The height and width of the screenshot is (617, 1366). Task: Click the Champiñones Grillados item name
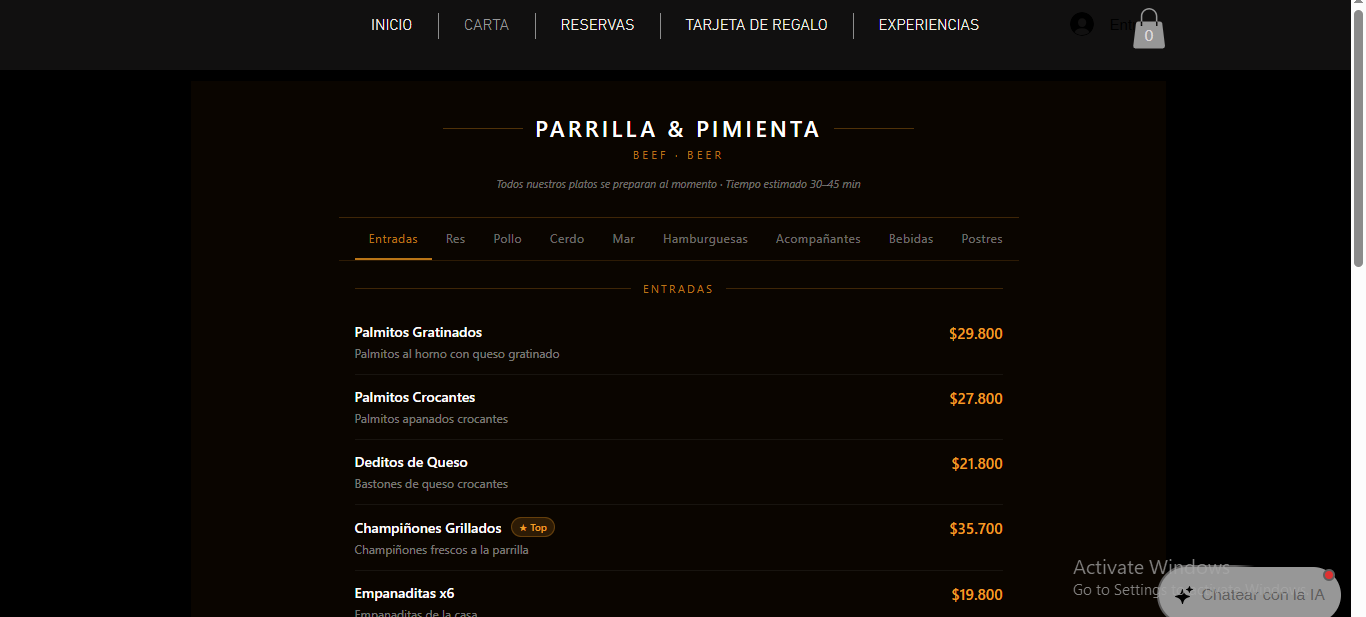(428, 528)
